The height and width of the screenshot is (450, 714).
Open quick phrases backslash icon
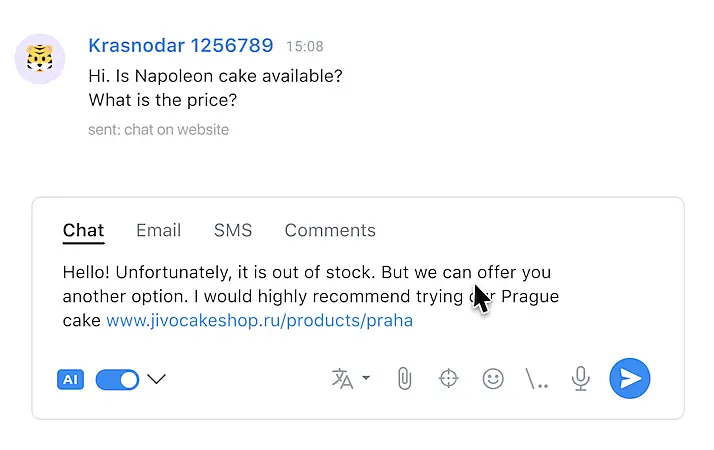537,379
